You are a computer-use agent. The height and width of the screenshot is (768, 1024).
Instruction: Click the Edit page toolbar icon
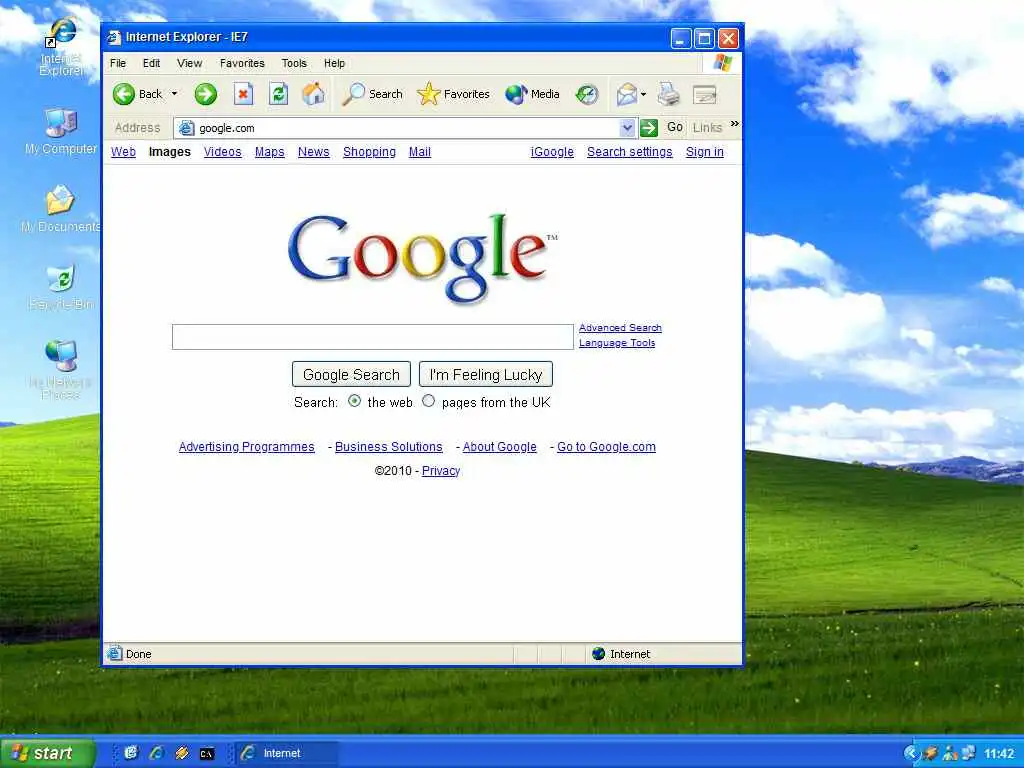tap(705, 95)
